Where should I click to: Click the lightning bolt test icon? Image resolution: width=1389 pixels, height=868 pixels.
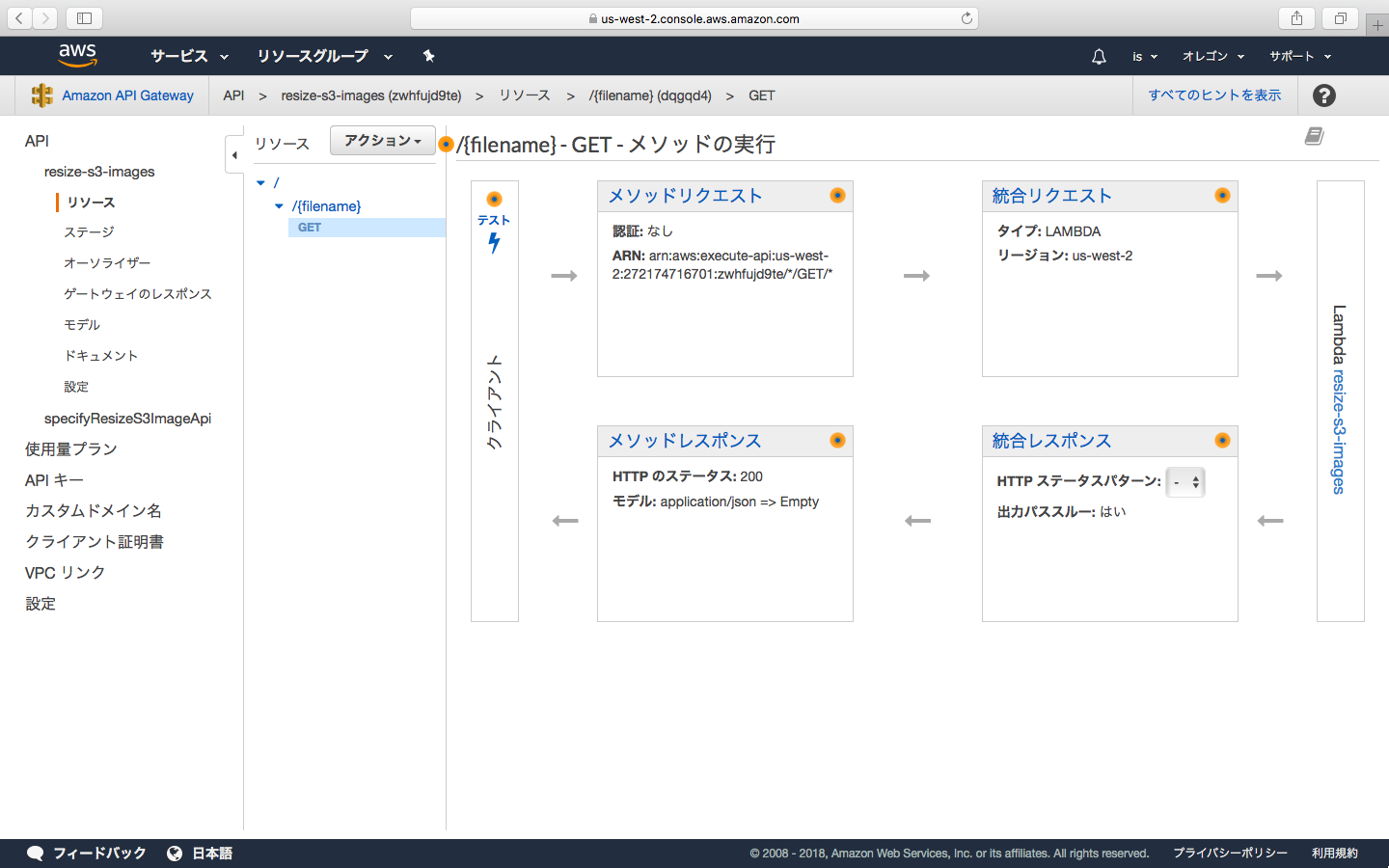[494, 243]
